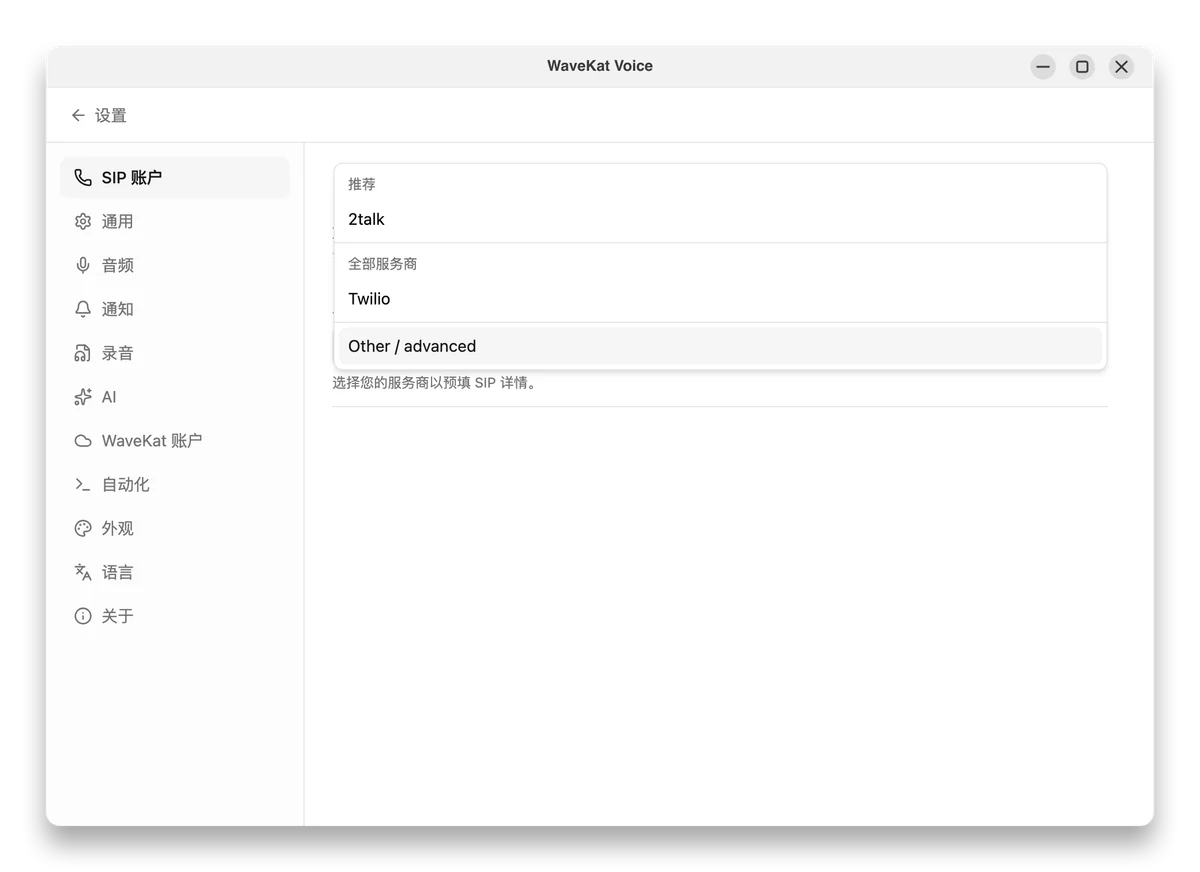
Task: Click the 全部服务商 group heading
Action: coord(383,264)
